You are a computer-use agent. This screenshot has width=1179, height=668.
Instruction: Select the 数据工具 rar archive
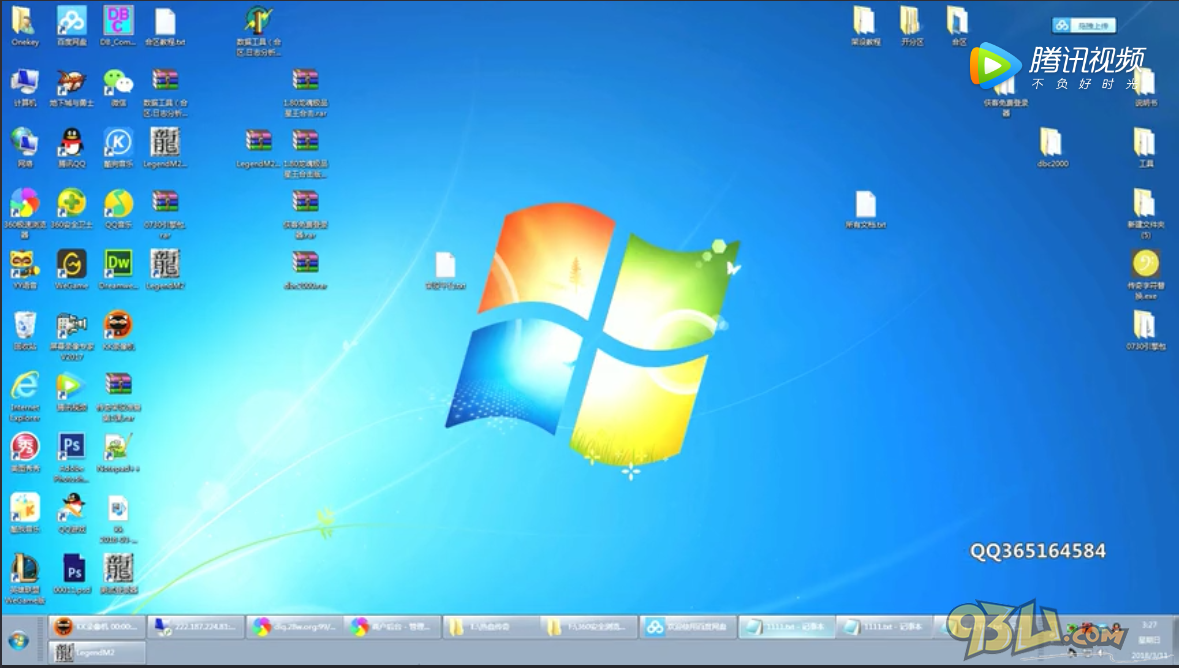[165, 93]
